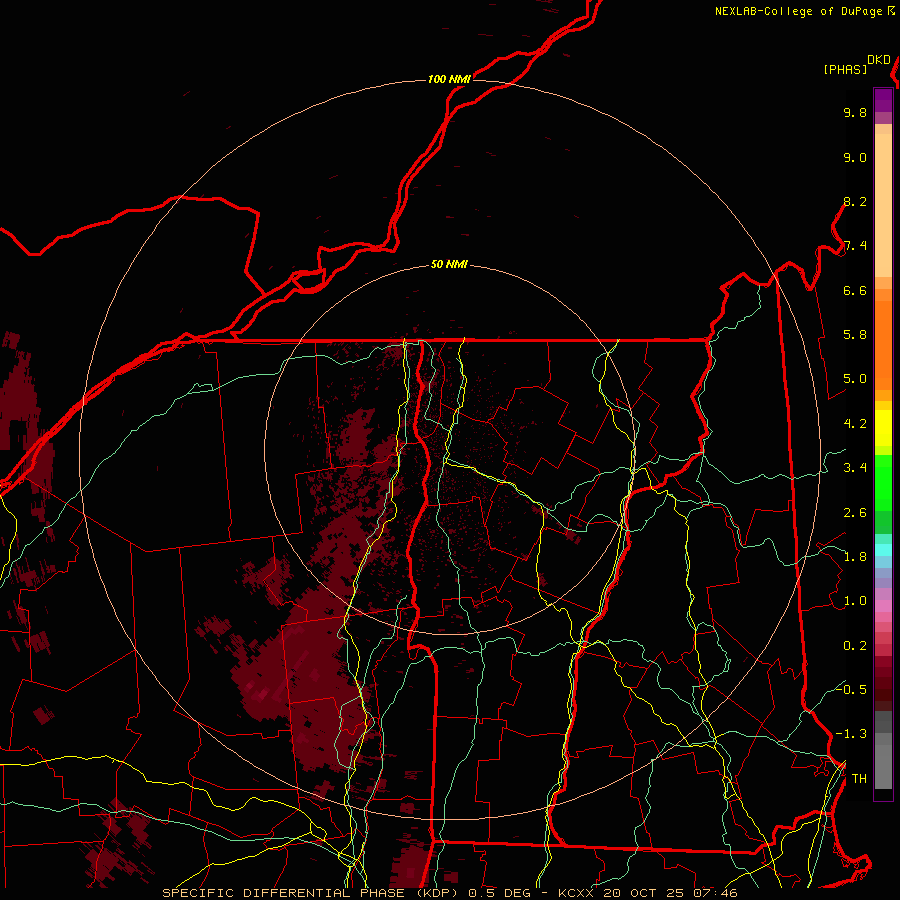Click the 1.8 legend value
Screen dimensions: 900x900
pyautogui.click(x=855, y=557)
